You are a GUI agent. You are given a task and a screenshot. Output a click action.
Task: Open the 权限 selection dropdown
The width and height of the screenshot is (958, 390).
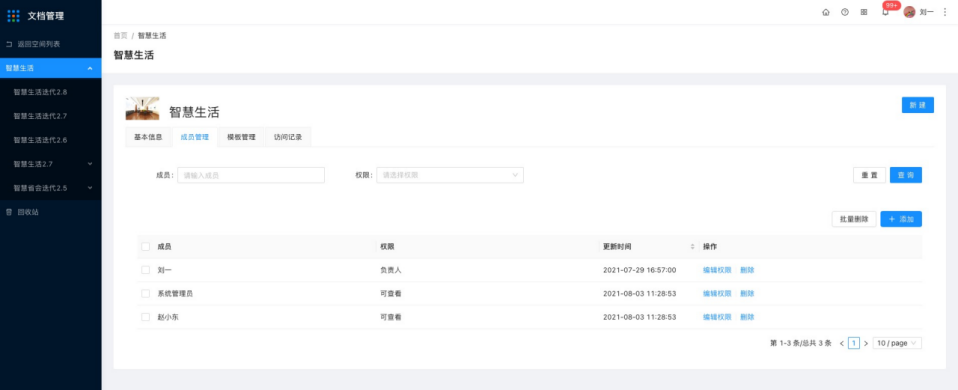tap(450, 175)
